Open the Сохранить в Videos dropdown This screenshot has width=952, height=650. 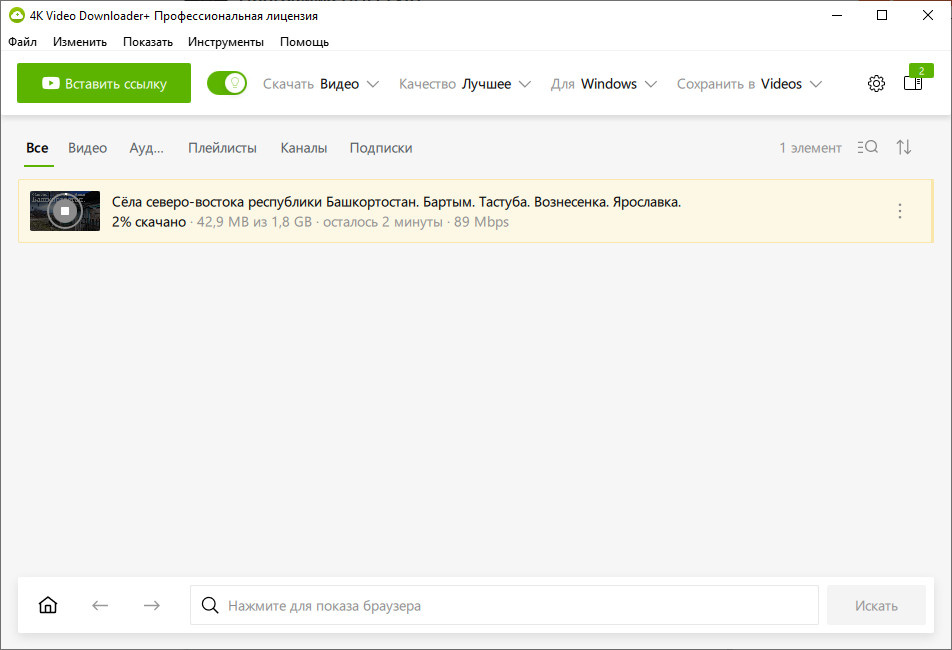coord(749,84)
